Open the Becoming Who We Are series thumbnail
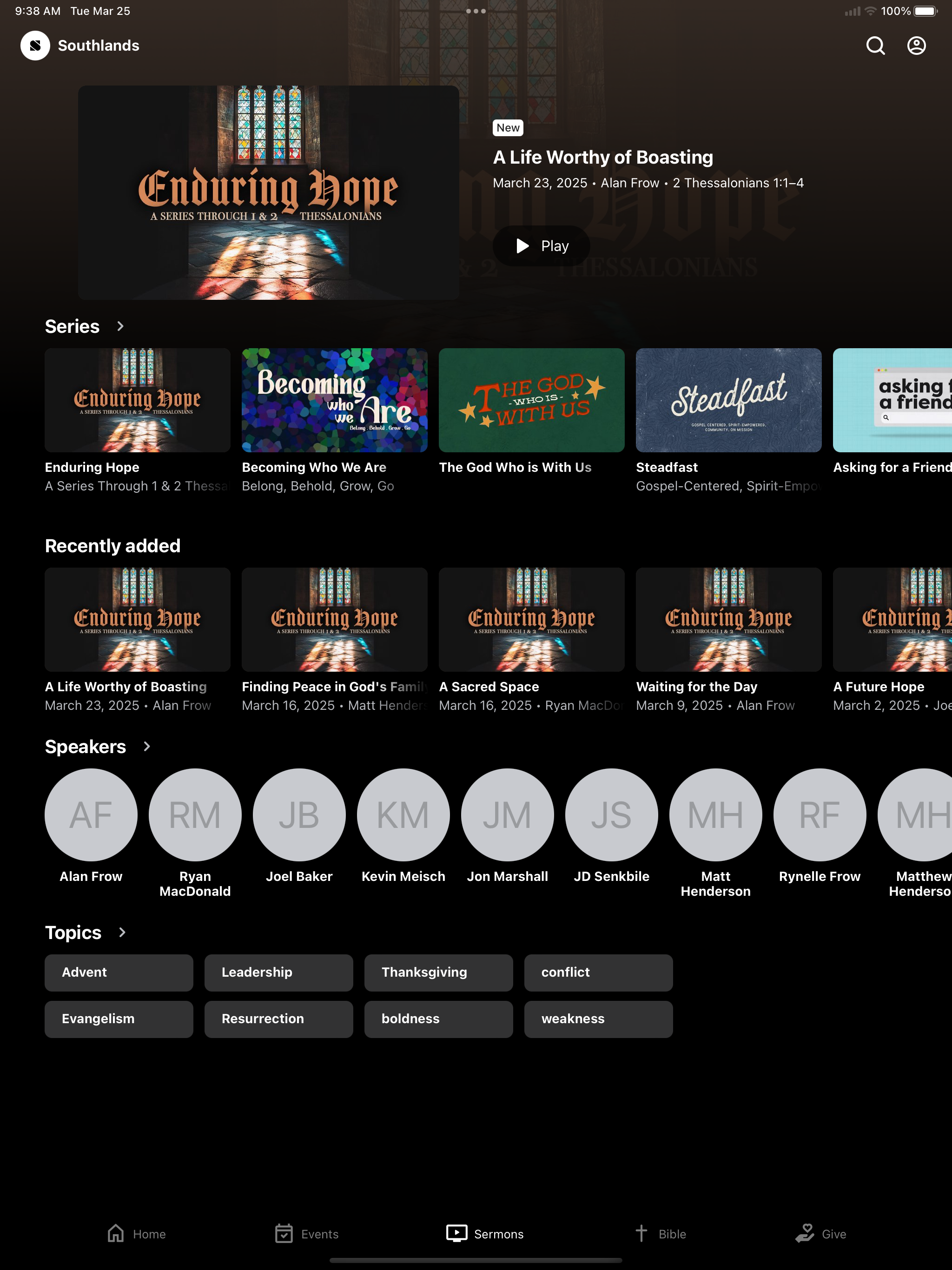This screenshot has height=1270, width=952. (x=335, y=400)
